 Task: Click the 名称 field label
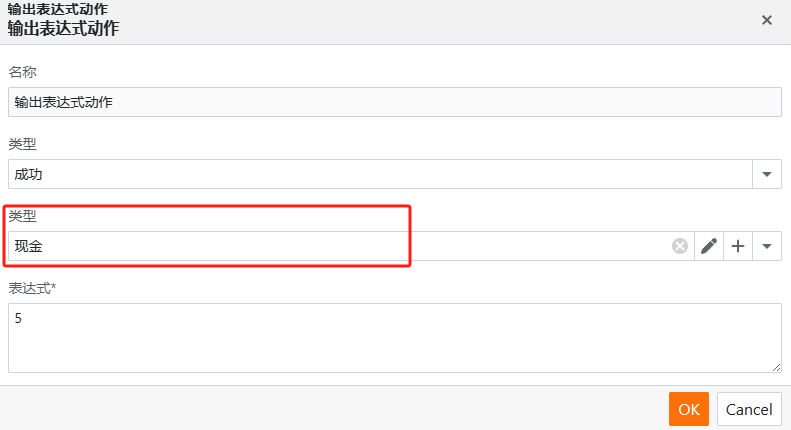[22, 72]
